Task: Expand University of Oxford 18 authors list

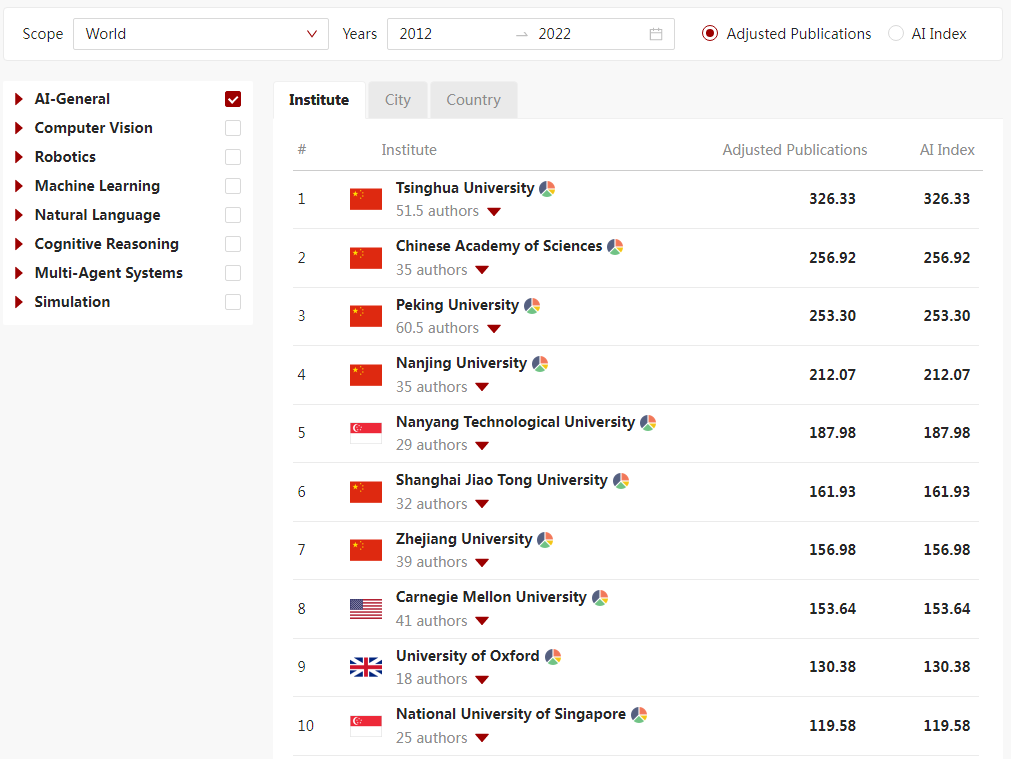Action: coord(482,680)
